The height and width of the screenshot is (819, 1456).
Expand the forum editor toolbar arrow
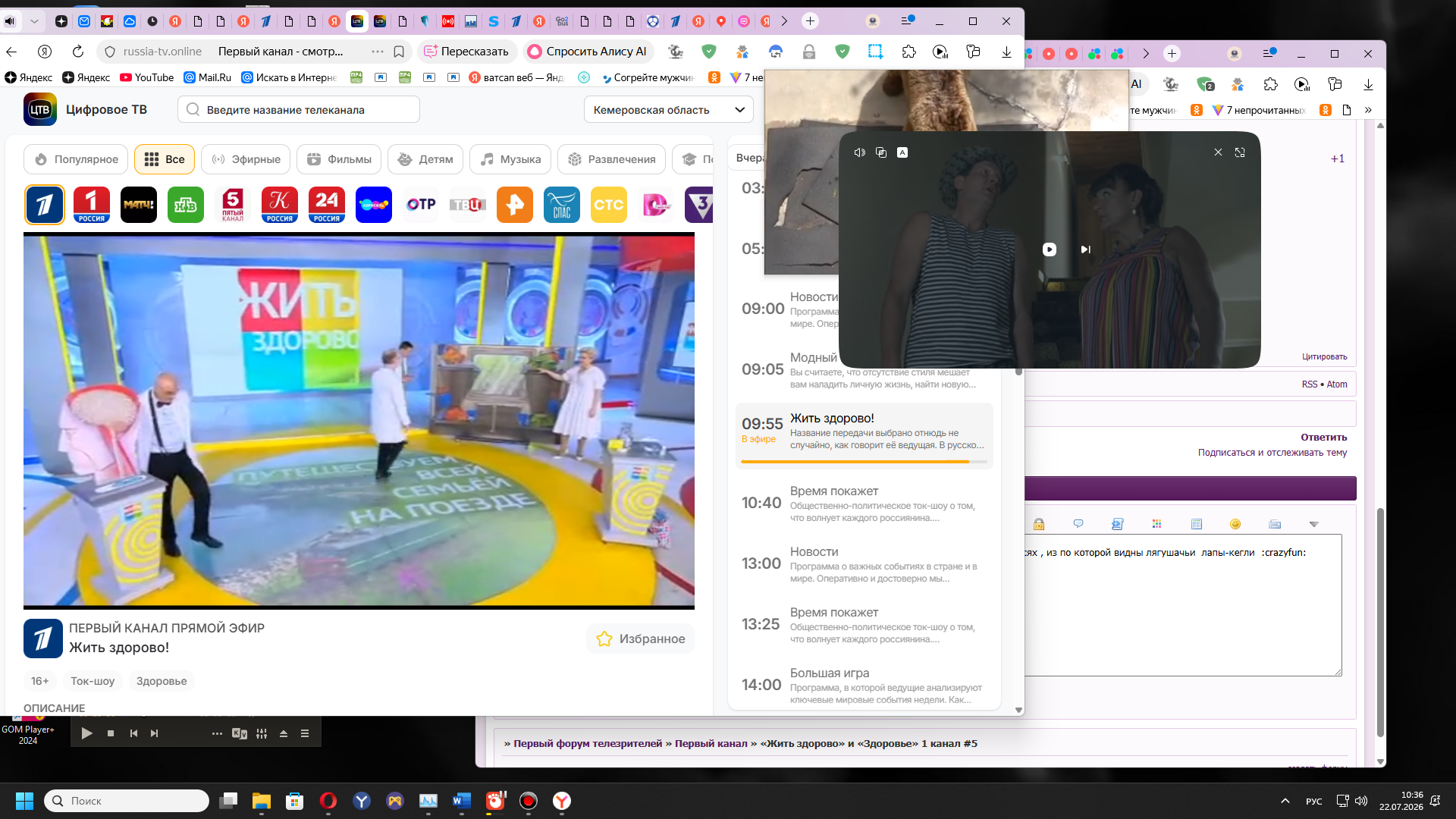pos(1314,524)
